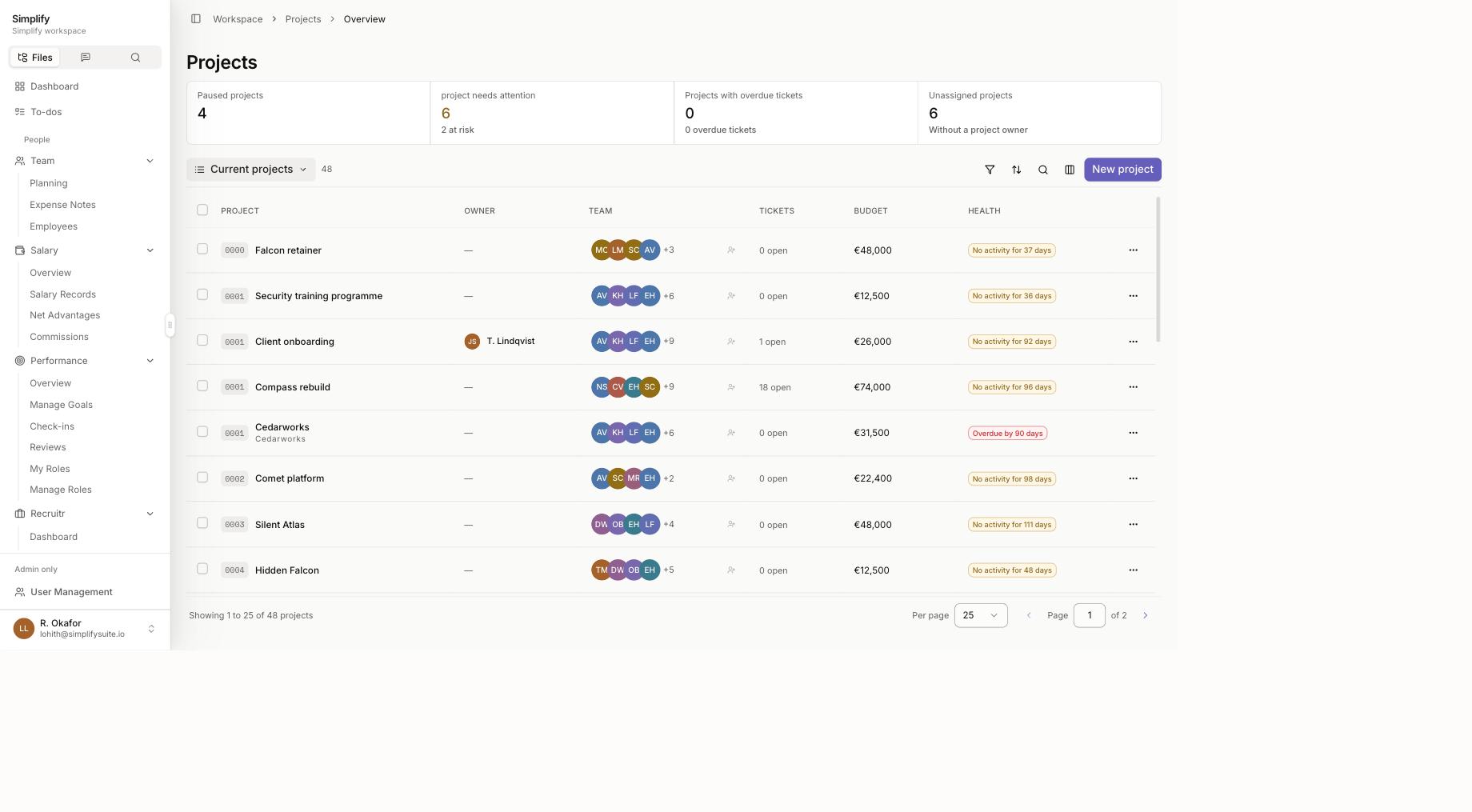Click add-member icon in Falcon retainer row
This screenshot has height=812, width=1472.
731,250
